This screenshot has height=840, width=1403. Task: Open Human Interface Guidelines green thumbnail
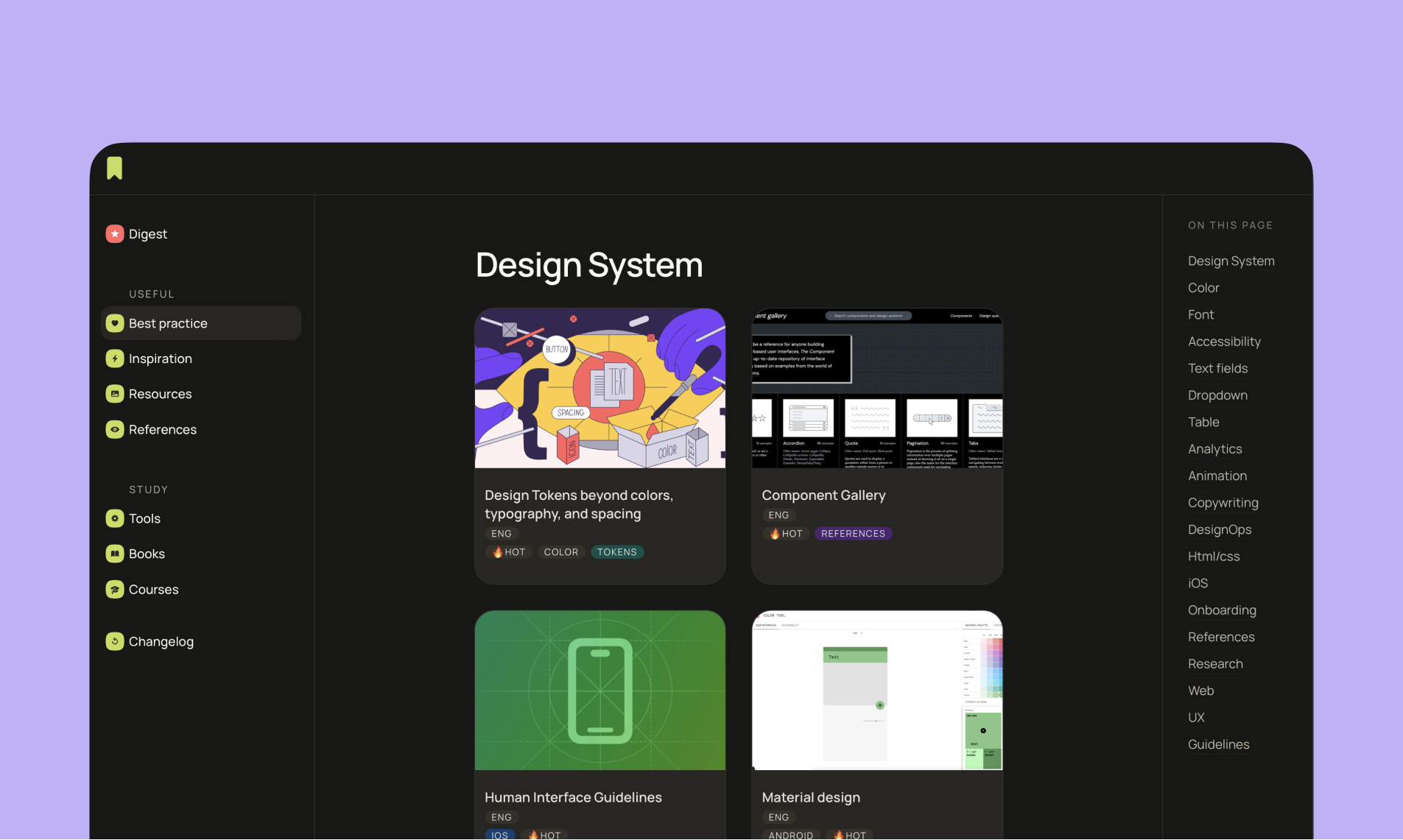[600, 691]
